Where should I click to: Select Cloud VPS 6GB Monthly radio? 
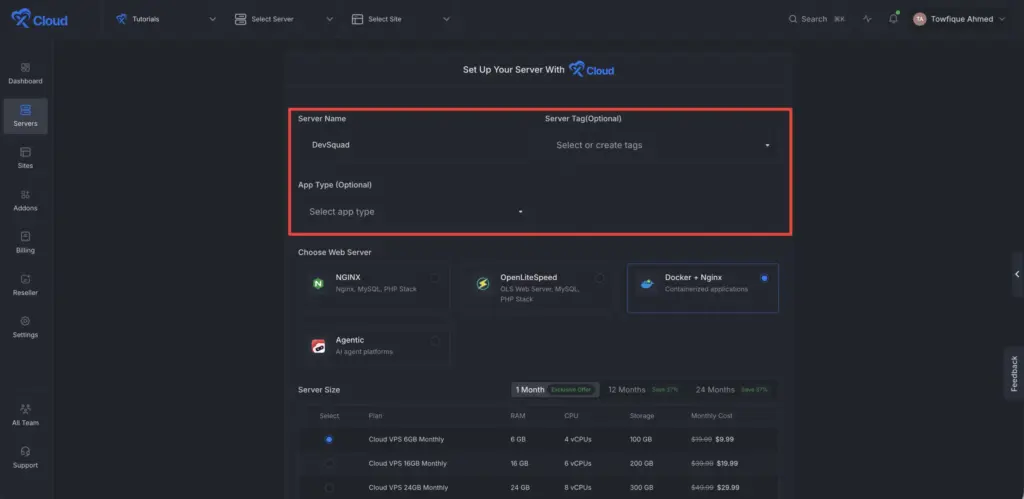[328, 439]
